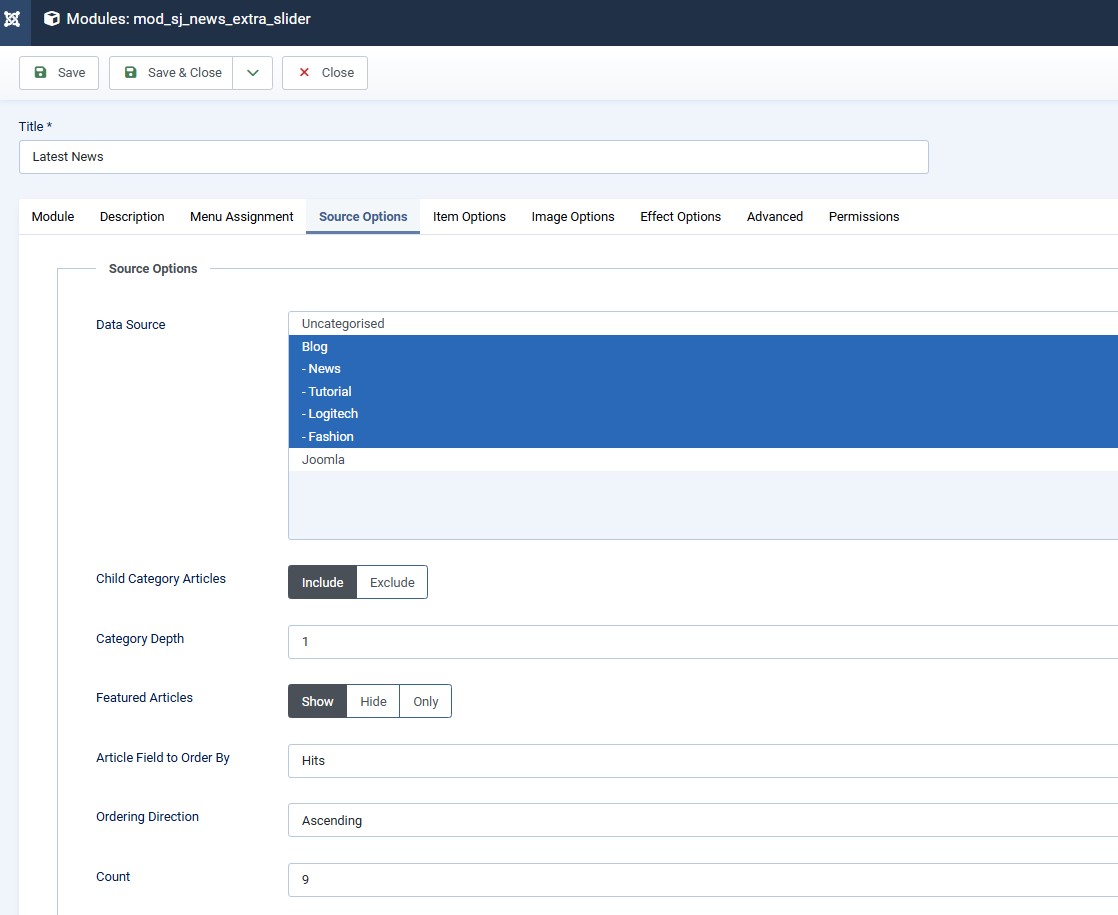Open the Menu Assignment tab
The image size is (1118, 915).
242,217
